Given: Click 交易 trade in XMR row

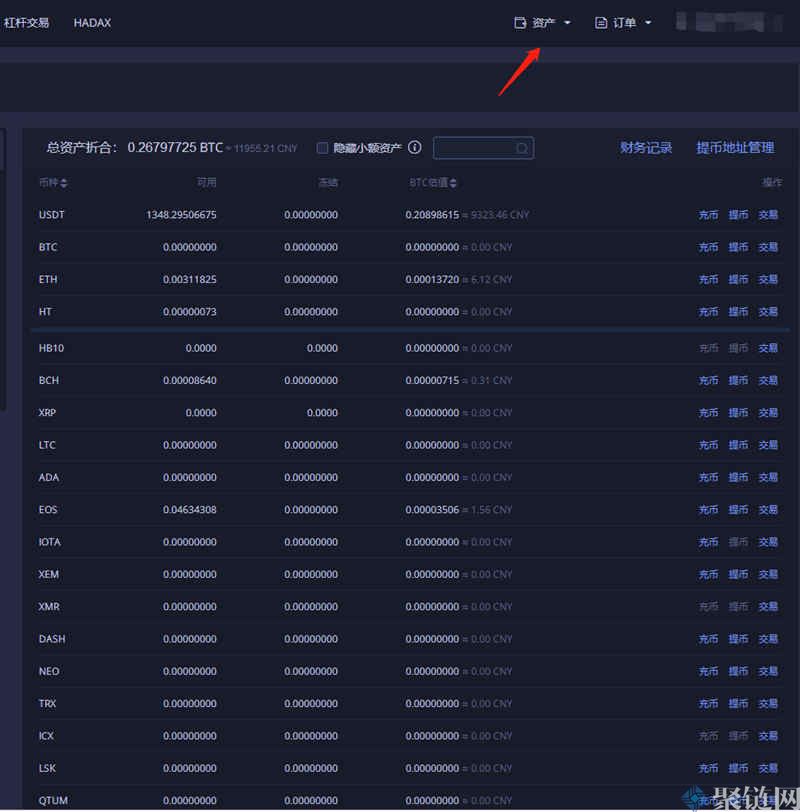Looking at the screenshot, I should [768, 607].
